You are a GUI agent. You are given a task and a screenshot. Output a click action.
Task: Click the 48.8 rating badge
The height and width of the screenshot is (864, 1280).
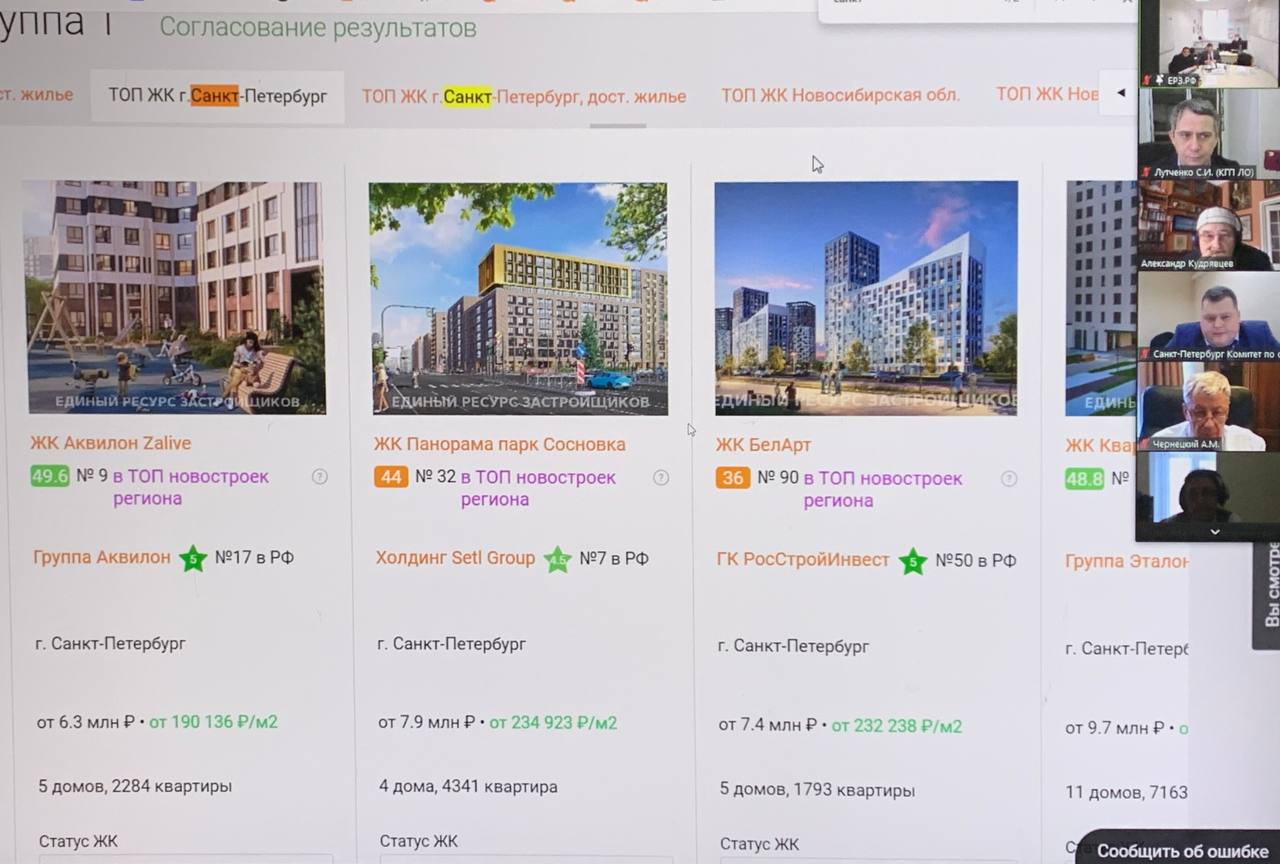1085,479
